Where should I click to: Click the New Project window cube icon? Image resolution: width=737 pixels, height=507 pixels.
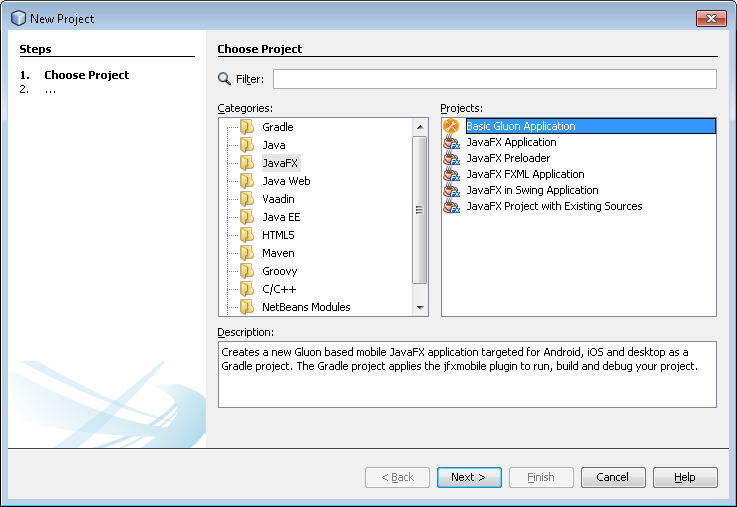[x=18, y=18]
